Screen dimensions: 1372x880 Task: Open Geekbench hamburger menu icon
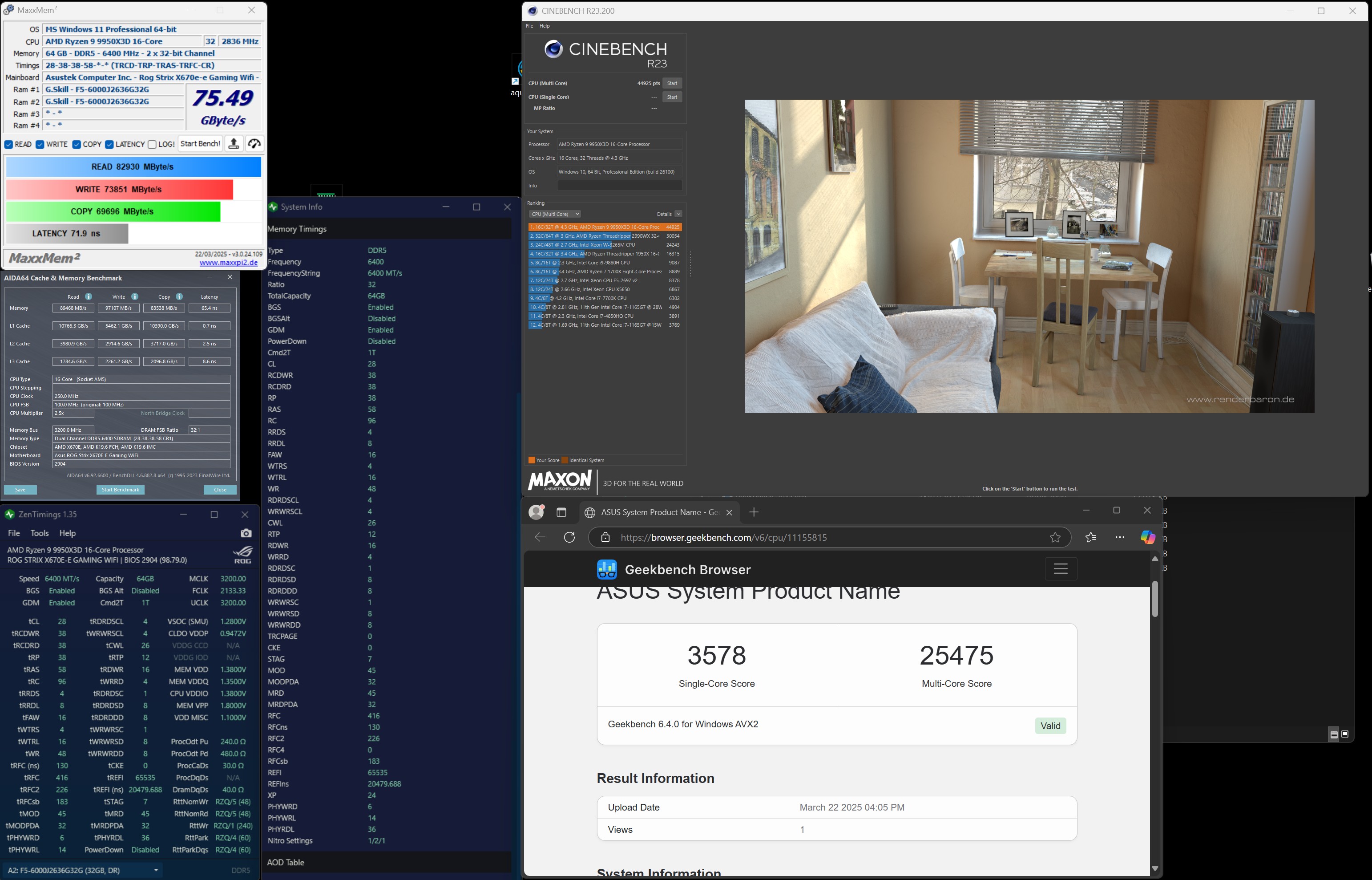(x=1060, y=568)
